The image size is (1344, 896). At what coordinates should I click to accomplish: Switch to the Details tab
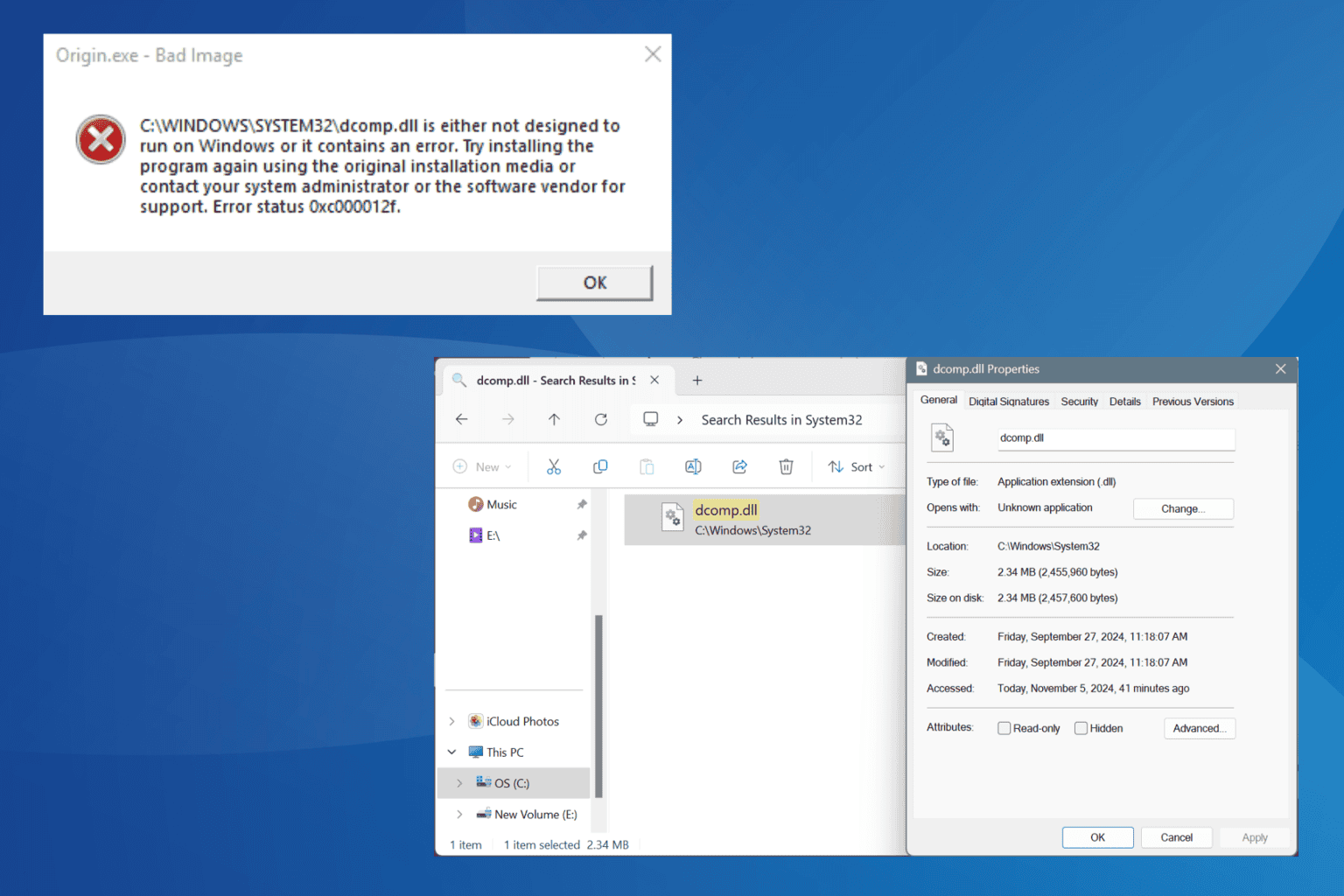pyautogui.click(x=1124, y=402)
